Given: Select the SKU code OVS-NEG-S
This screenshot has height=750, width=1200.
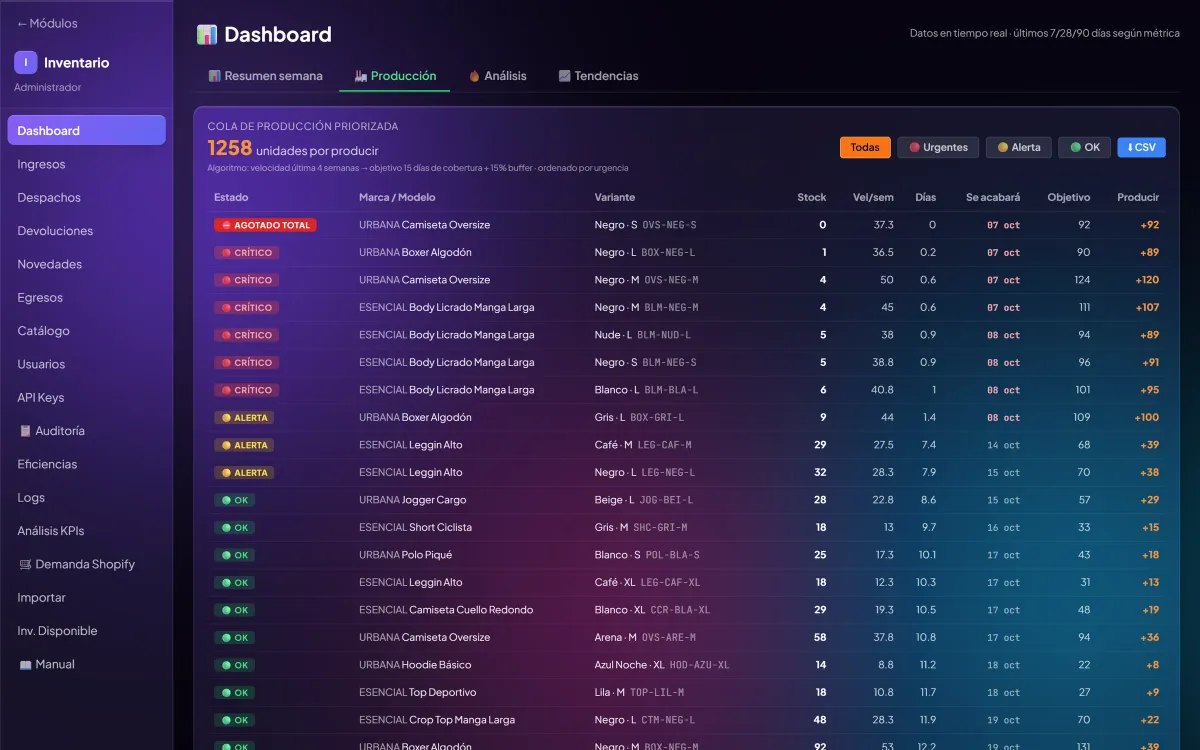Looking at the screenshot, I should 669,225.
